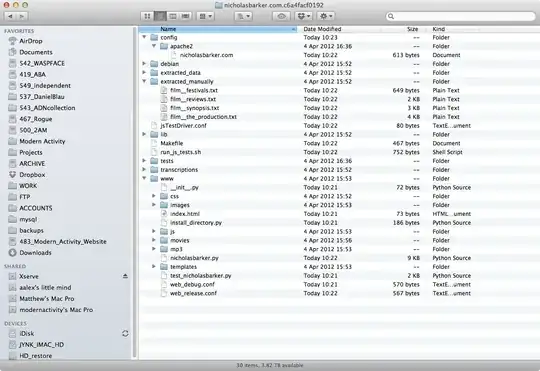Select the mp3 folder icon
The image size is (540, 371).
pyautogui.click(x=164, y=249)
